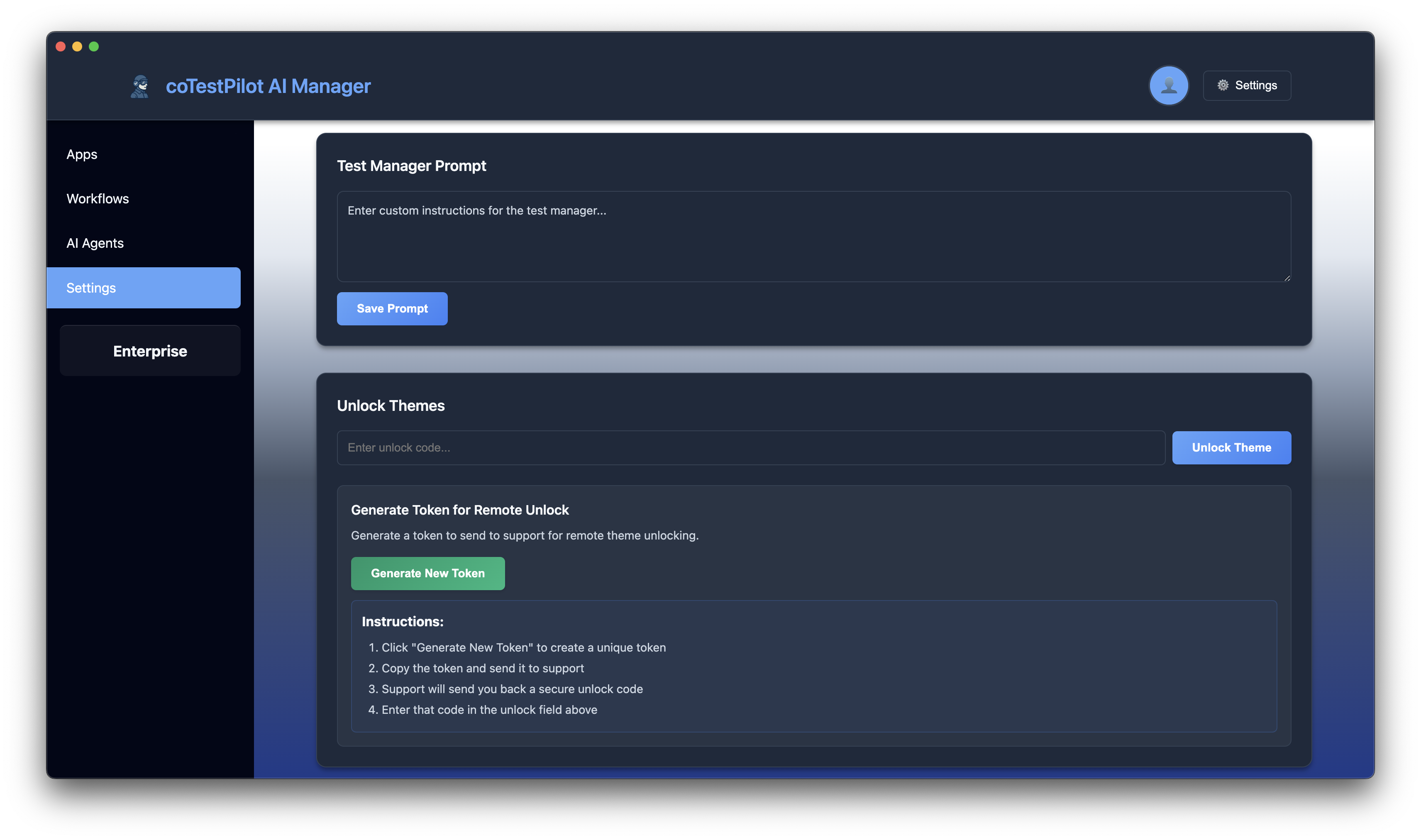1421x840 pixels.
Task: Close the window with the red button
Action: pos(61,46)
